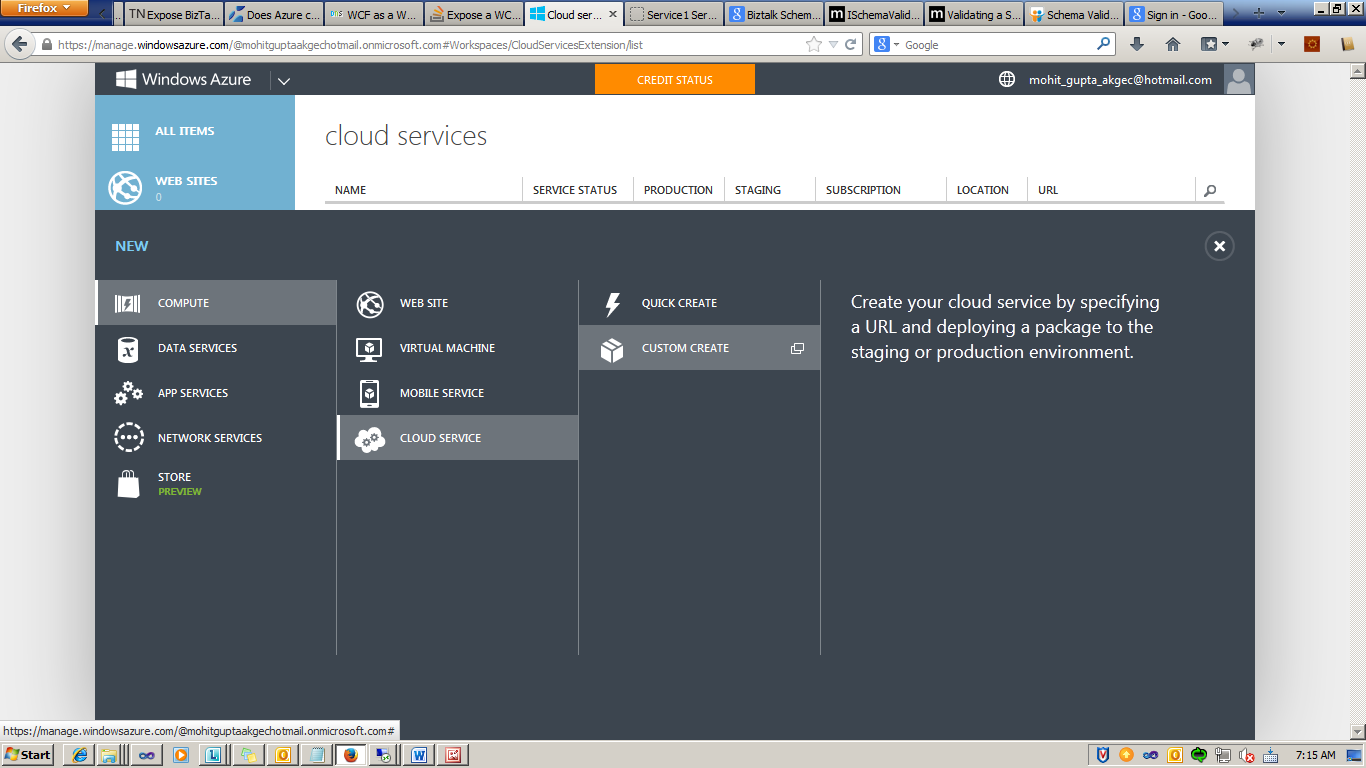Switch to Validating a S... tab
The width and height of the screenshot is (1366, 768).
974,15
